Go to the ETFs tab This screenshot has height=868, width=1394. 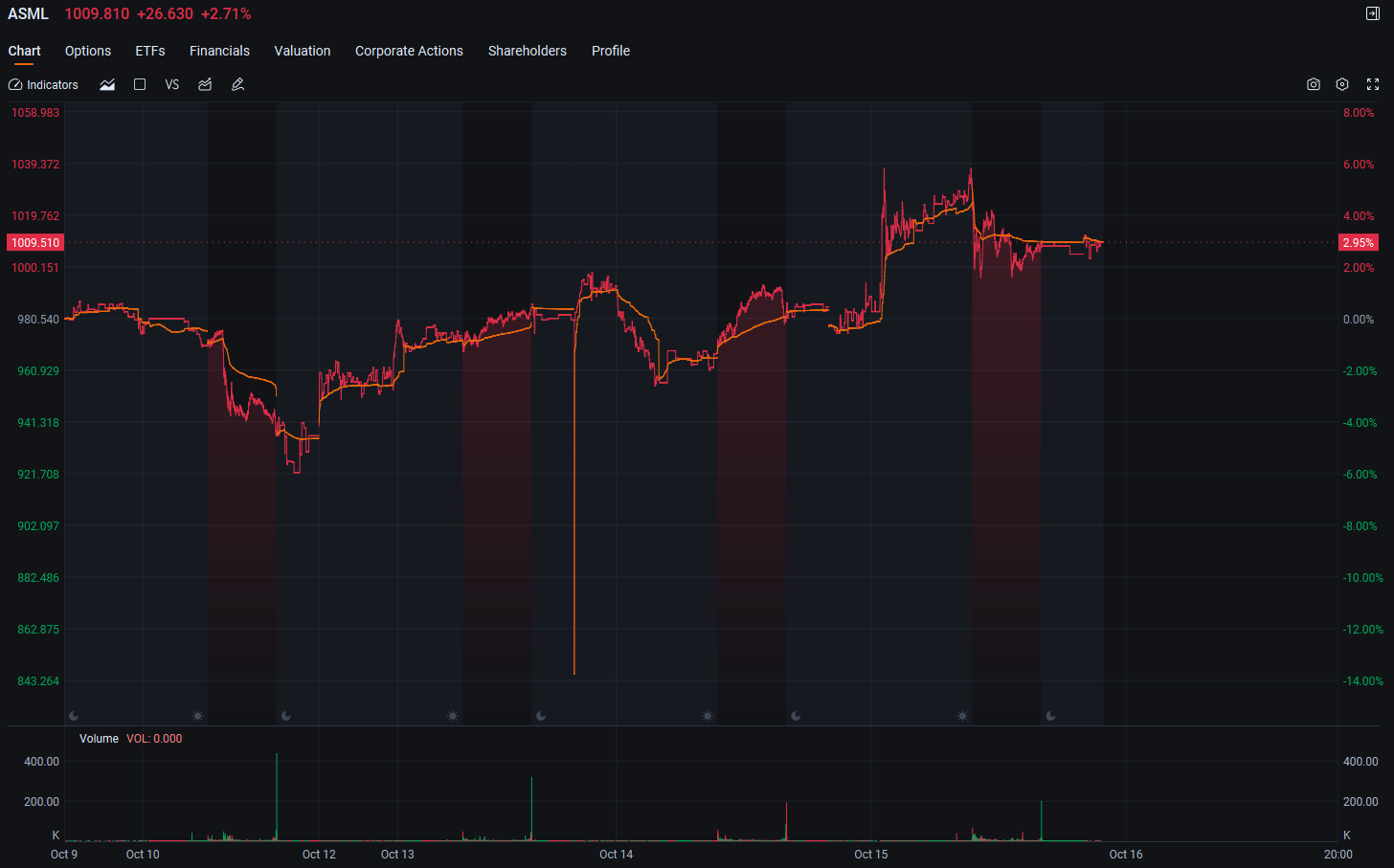pyautogui.click(x=150, y=51)
